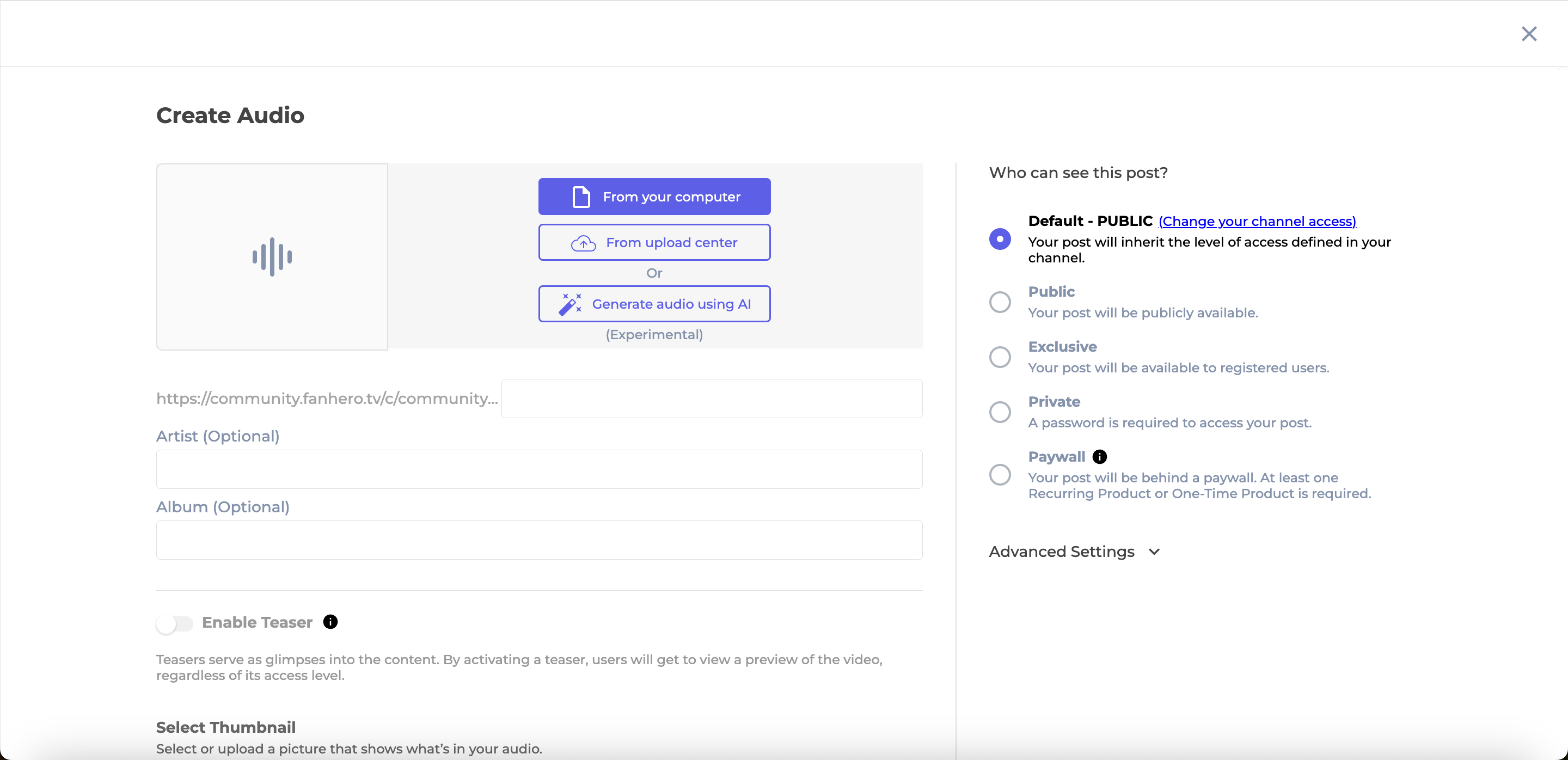Toggle the Enable Teaser switch
The height and width of the screenshot is (760, 1568).
coord(175,623)
